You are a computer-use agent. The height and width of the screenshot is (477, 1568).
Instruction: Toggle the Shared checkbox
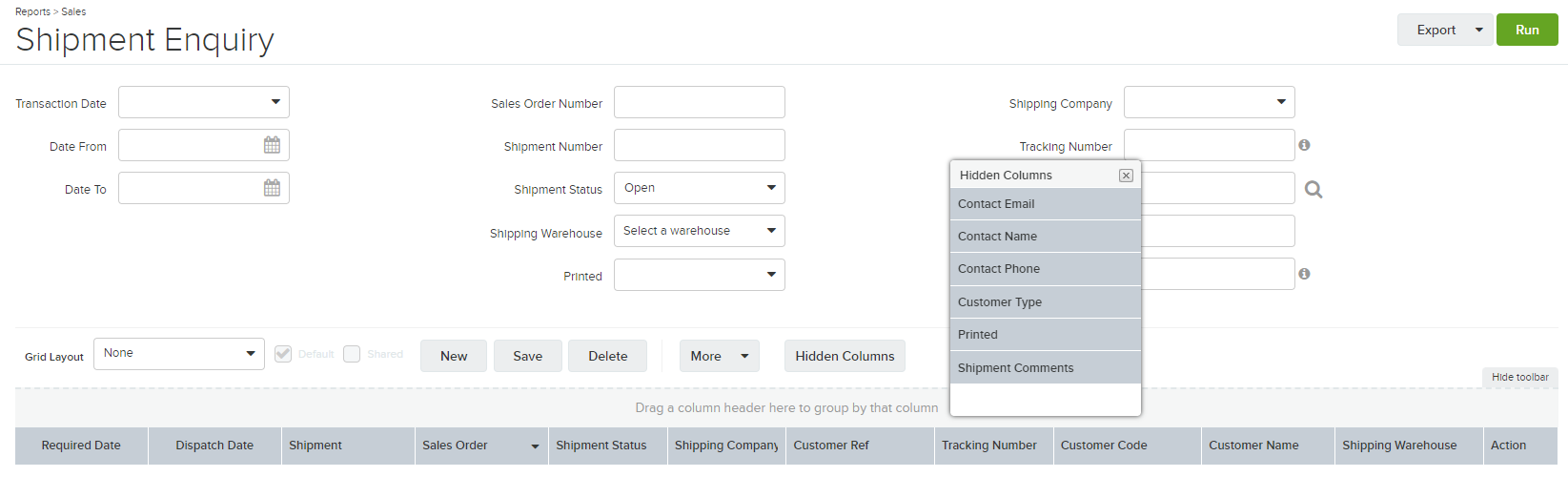(352, 354)
